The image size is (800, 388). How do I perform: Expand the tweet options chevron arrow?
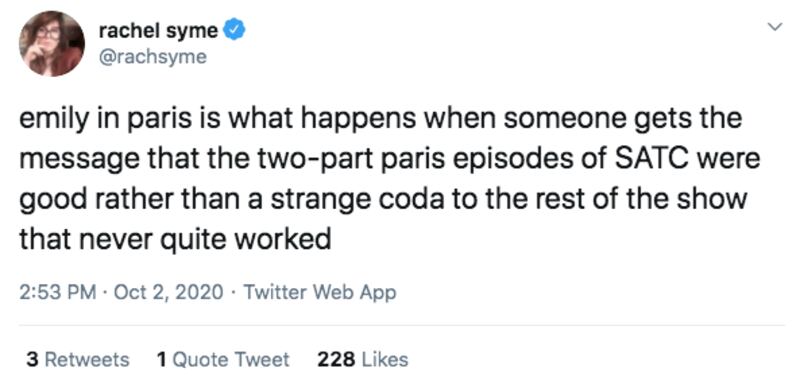click(774, 27)
